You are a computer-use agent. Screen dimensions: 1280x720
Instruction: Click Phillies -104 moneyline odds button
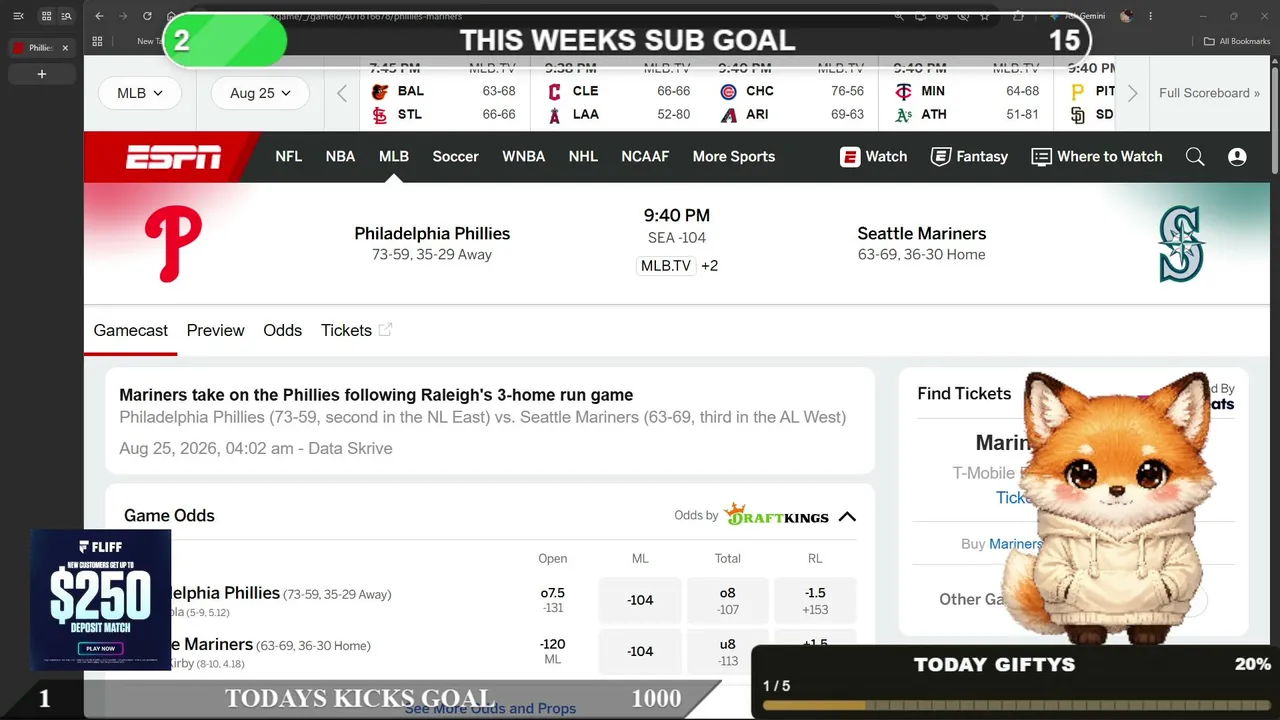[x=640, y=600]
